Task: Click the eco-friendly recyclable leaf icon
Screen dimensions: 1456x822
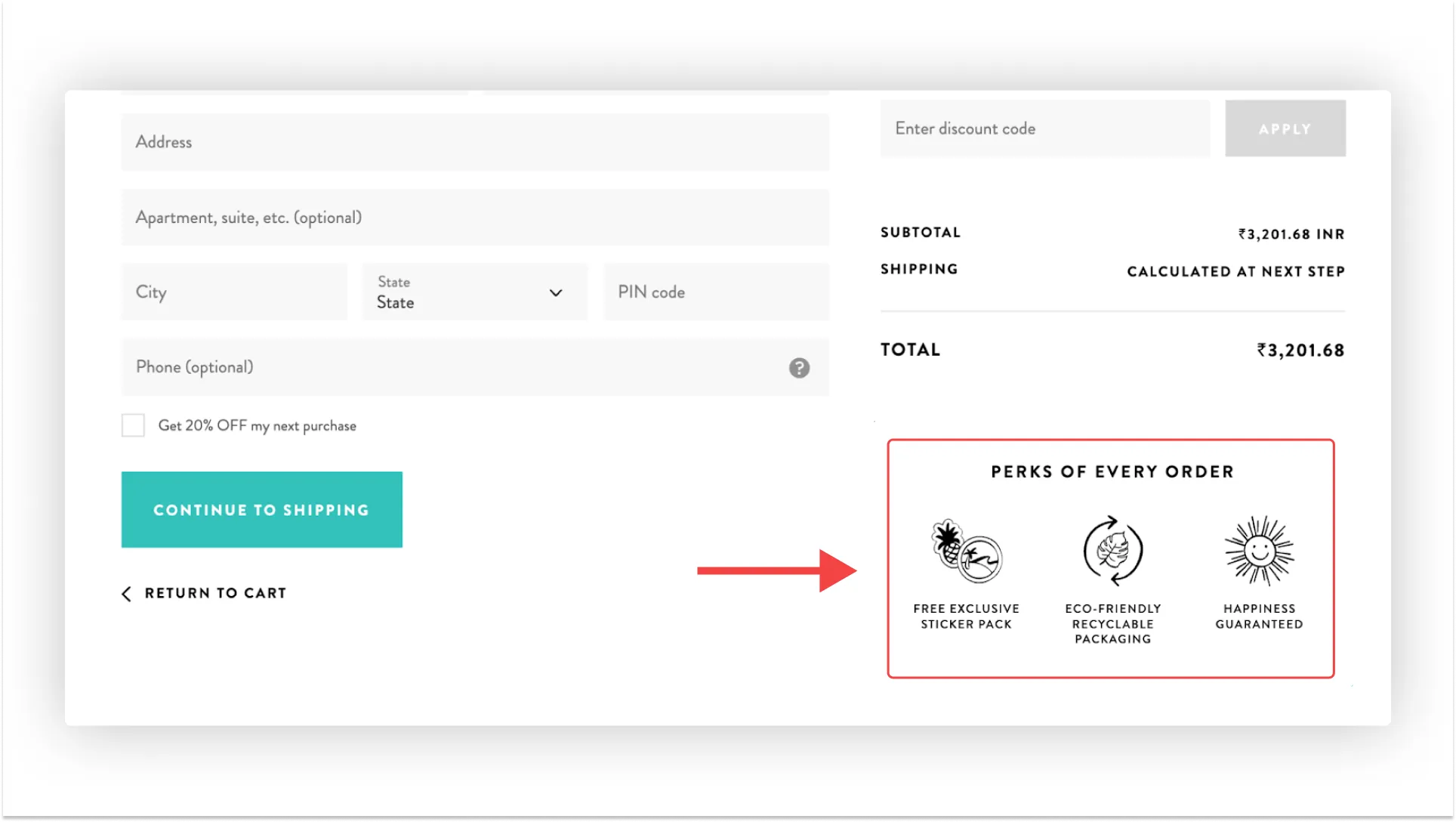Action: coord(1112,551)
